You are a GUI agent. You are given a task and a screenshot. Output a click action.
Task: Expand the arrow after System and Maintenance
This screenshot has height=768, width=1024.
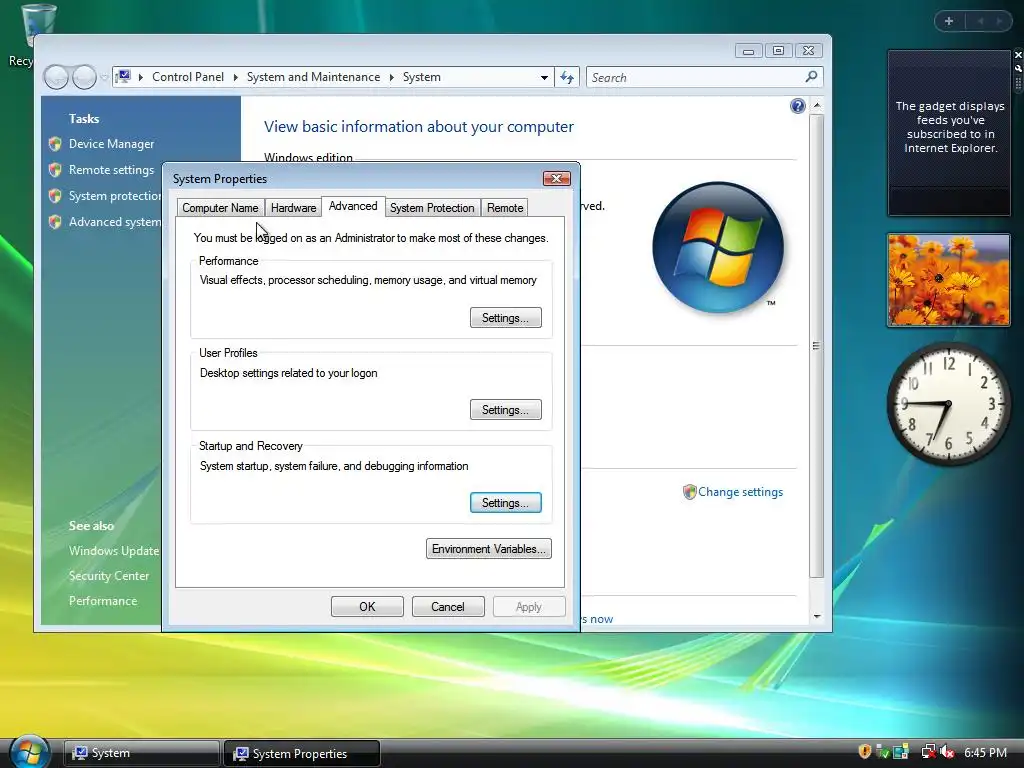coord(392,77)
